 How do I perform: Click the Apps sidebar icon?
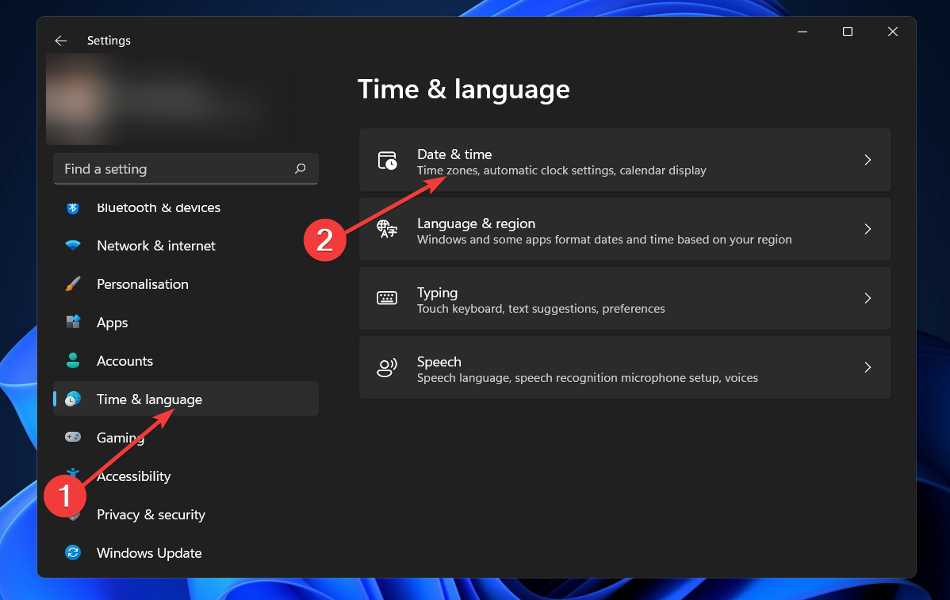(x=73, y=322)
